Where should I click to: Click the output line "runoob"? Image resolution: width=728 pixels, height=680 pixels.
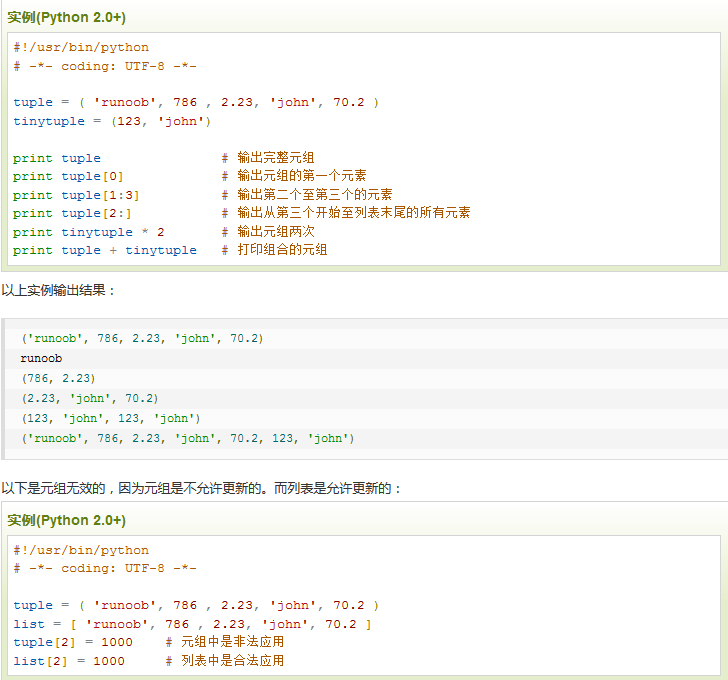(x=41, y=358)
